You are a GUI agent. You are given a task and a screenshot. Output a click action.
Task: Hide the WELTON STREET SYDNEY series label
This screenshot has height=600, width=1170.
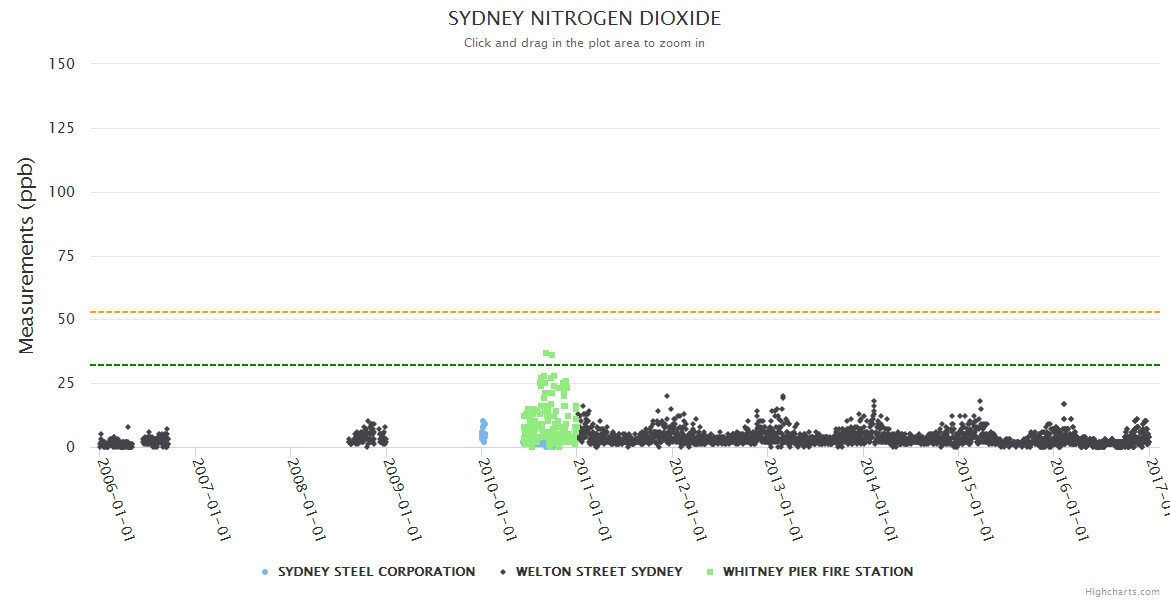(599, 572)
